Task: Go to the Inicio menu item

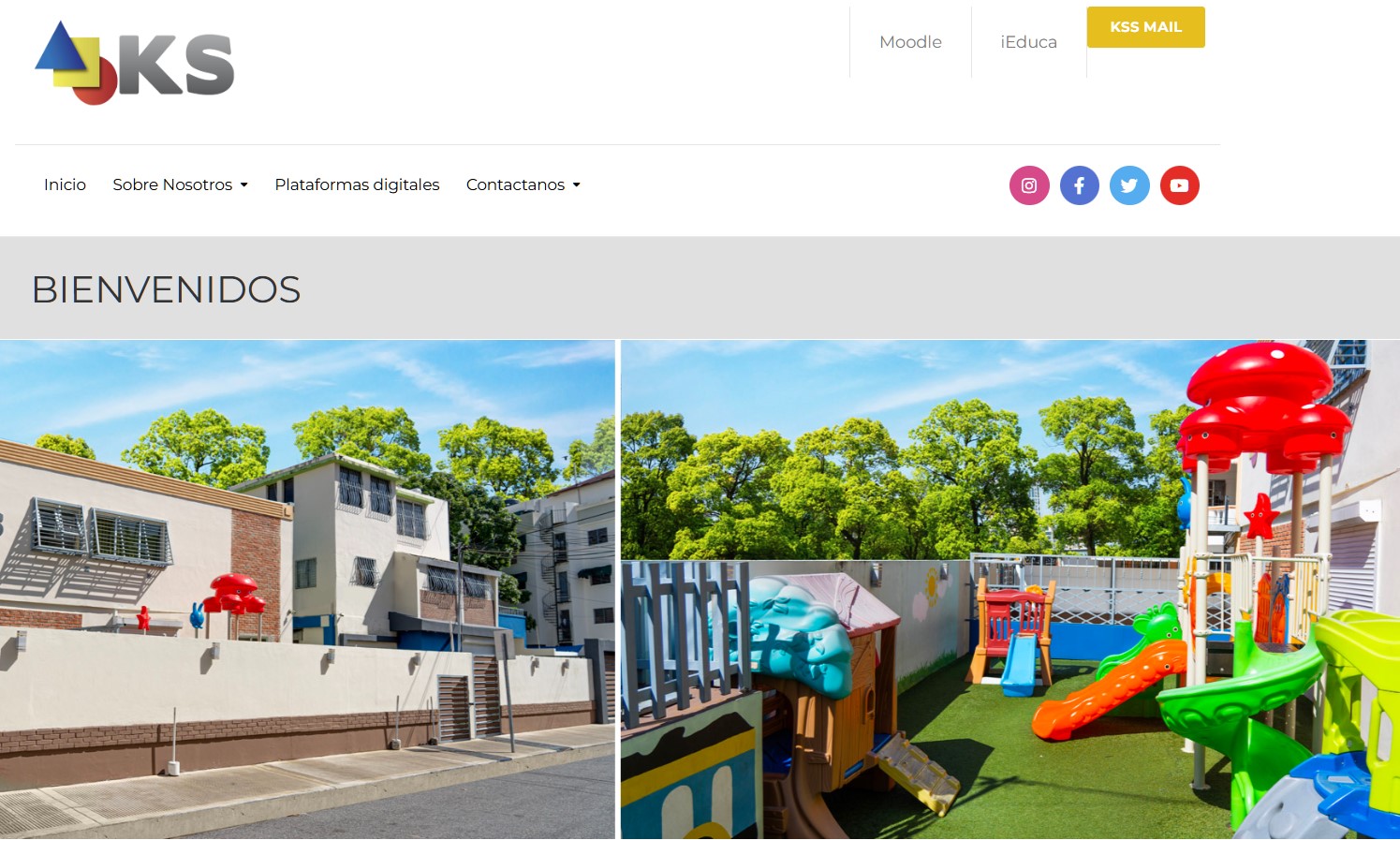Action: (65, 185)
